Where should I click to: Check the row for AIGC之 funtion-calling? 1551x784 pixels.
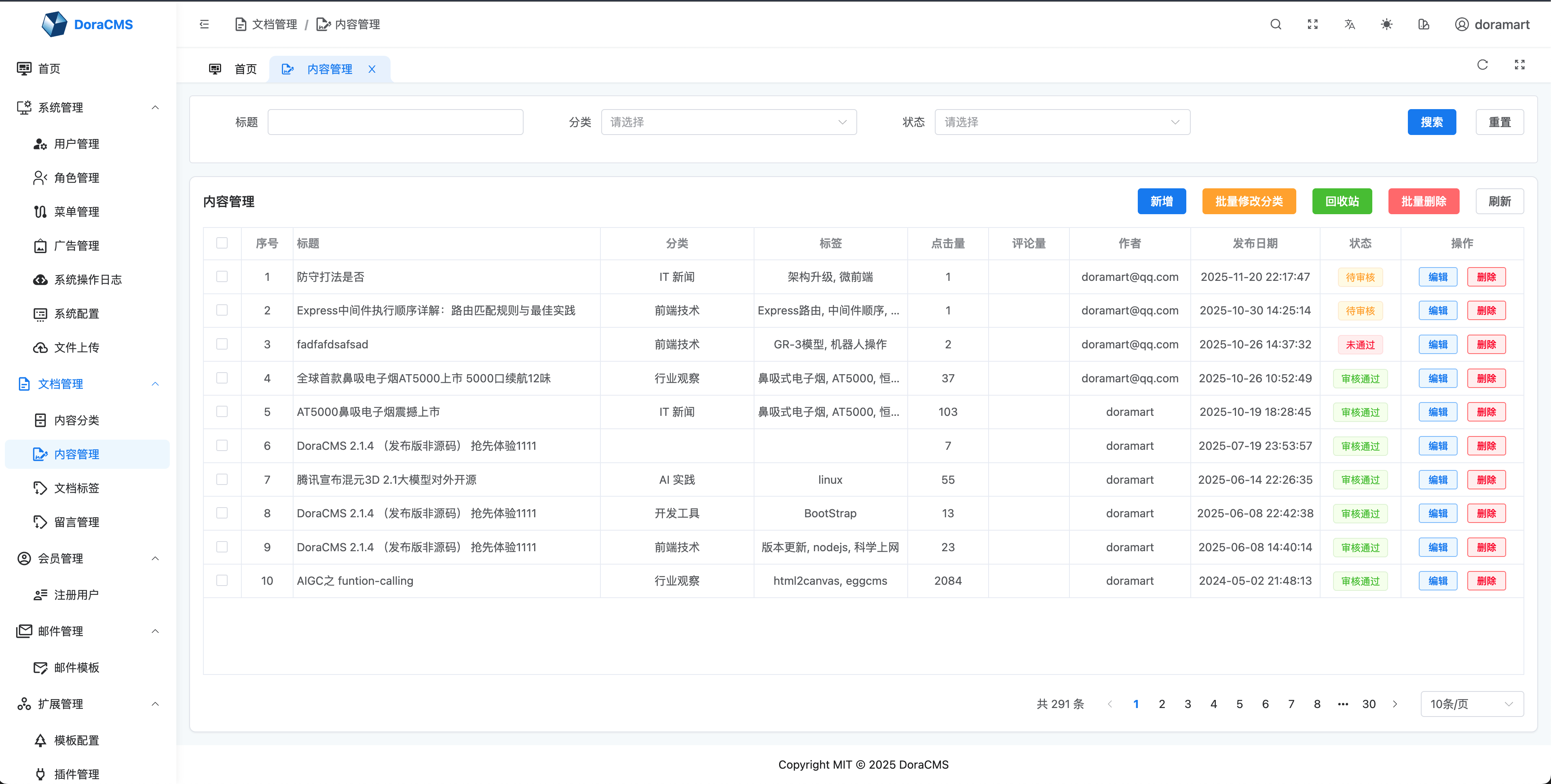click(x=222, y=580)
